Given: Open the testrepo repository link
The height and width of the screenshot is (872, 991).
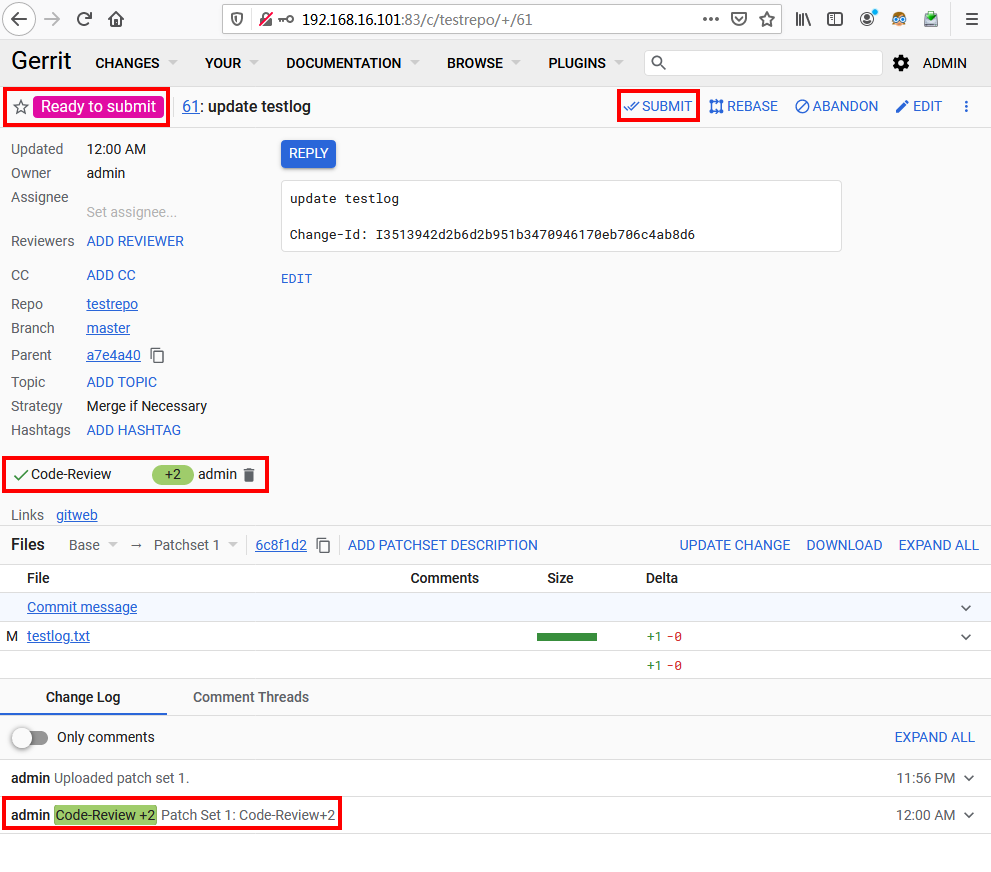Looking at the screenshot, I should [x=112, y=304].
